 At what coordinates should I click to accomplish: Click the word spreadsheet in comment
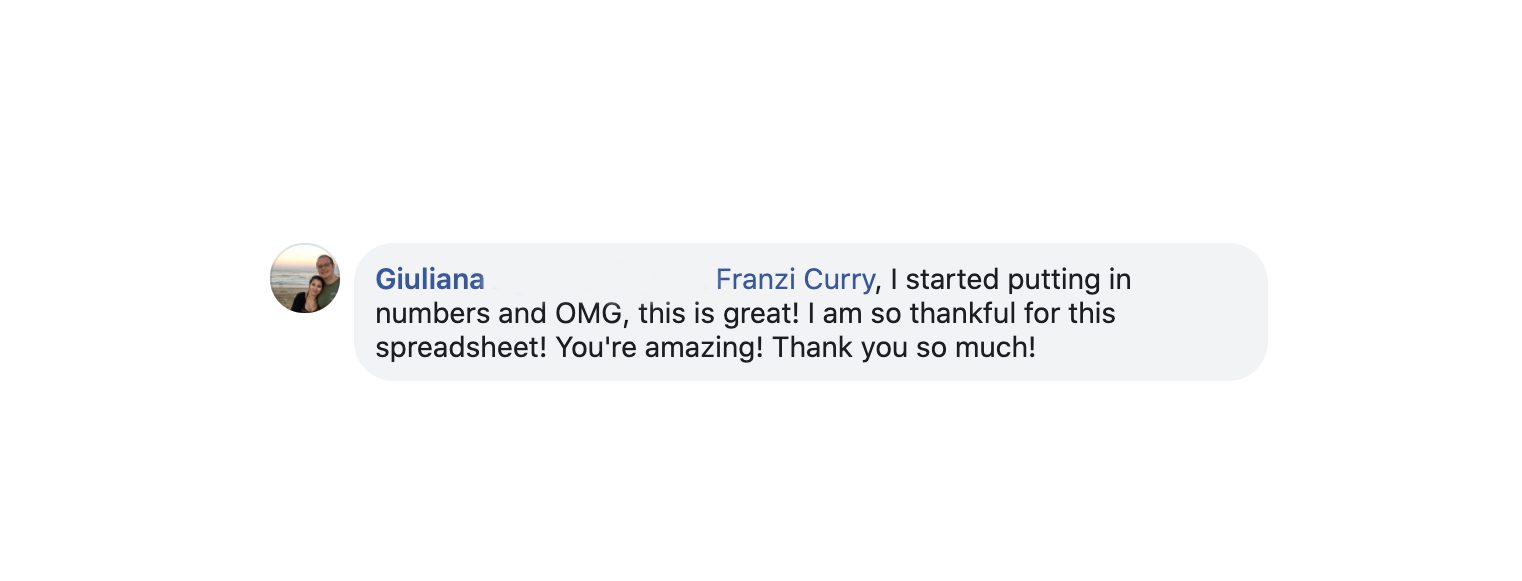click(461, 348)
